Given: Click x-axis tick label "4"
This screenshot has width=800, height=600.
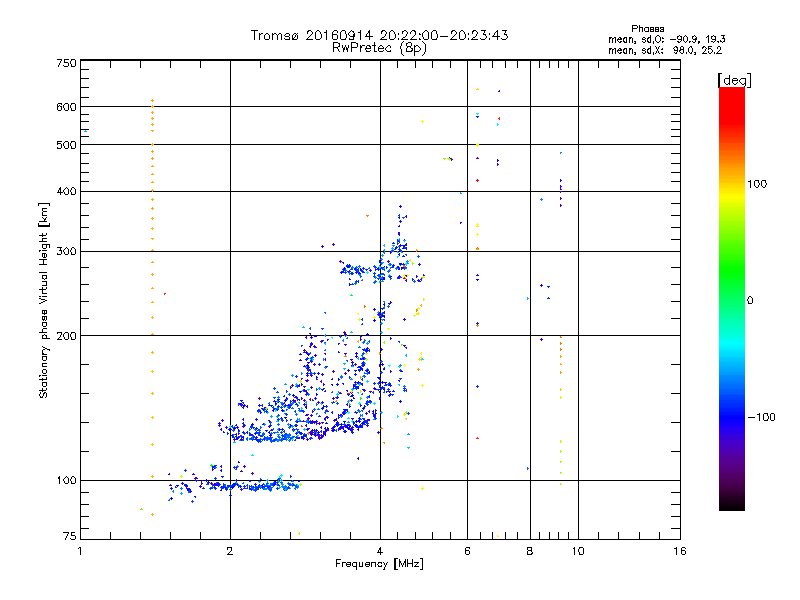Looking at the screenshot, I should tap(380, 551).
